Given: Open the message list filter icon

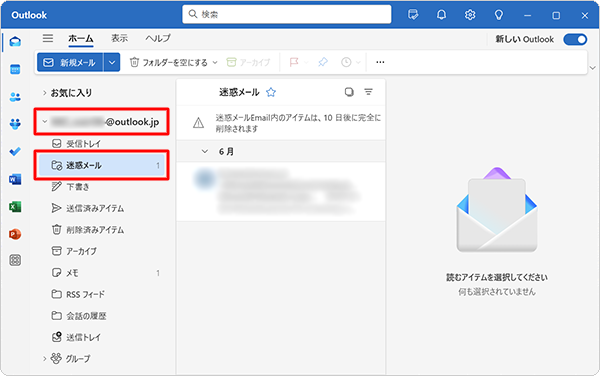Looking at the screenshot, I should coord(368,92).
